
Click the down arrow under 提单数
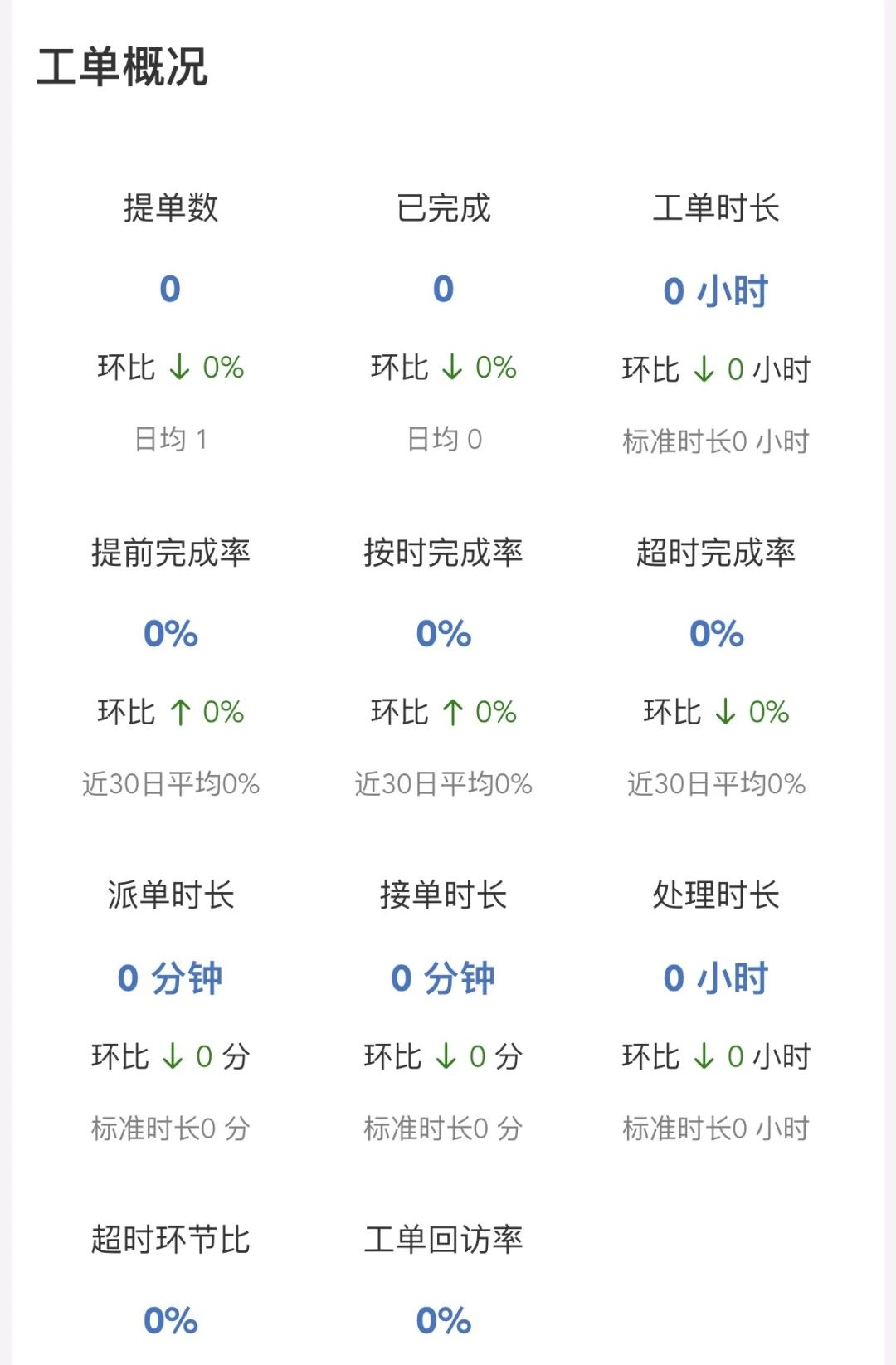click(x=179, y=368)
